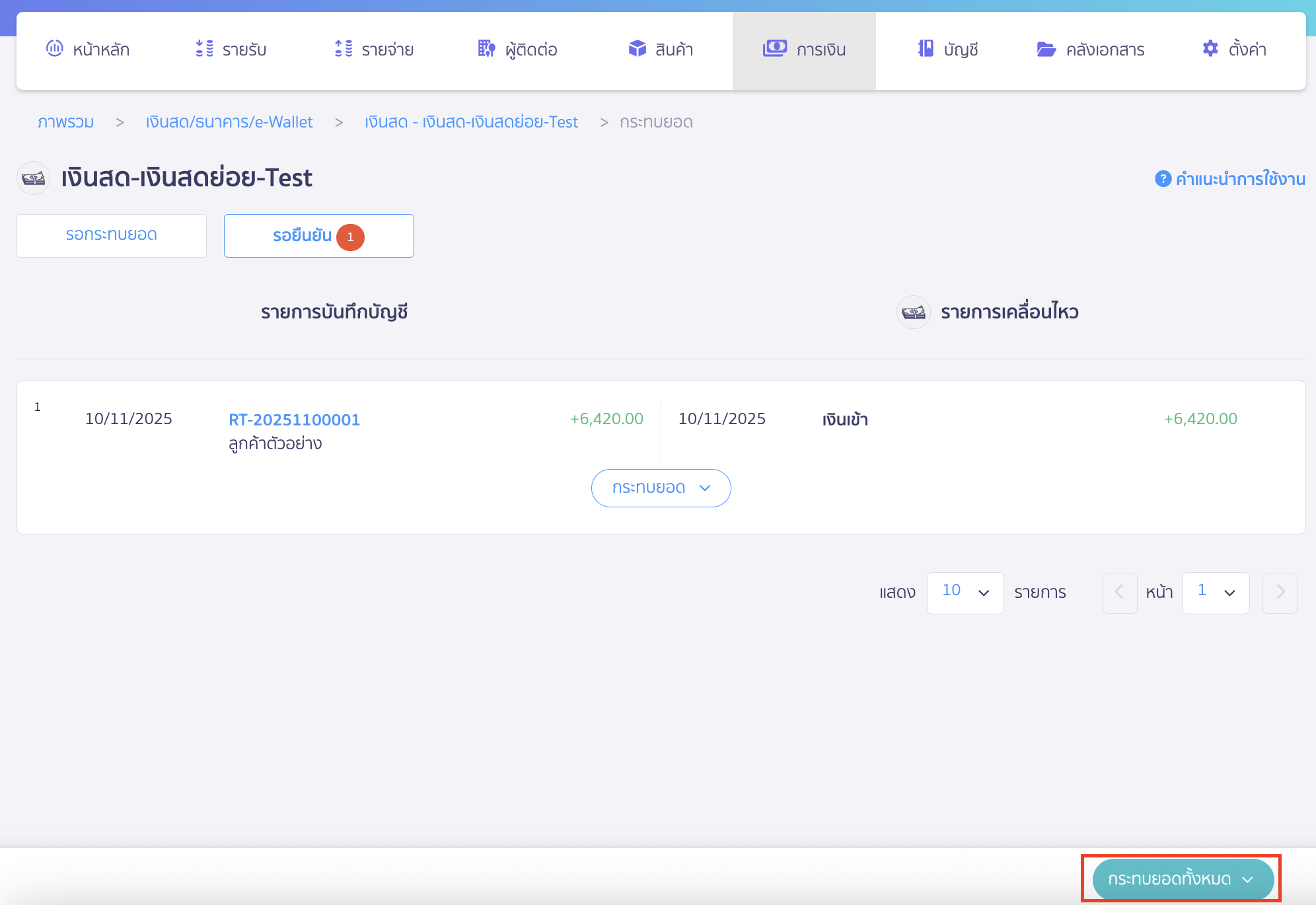Click the next page arrow control
1316x905 pixels.
click(x=1280, y=593)
